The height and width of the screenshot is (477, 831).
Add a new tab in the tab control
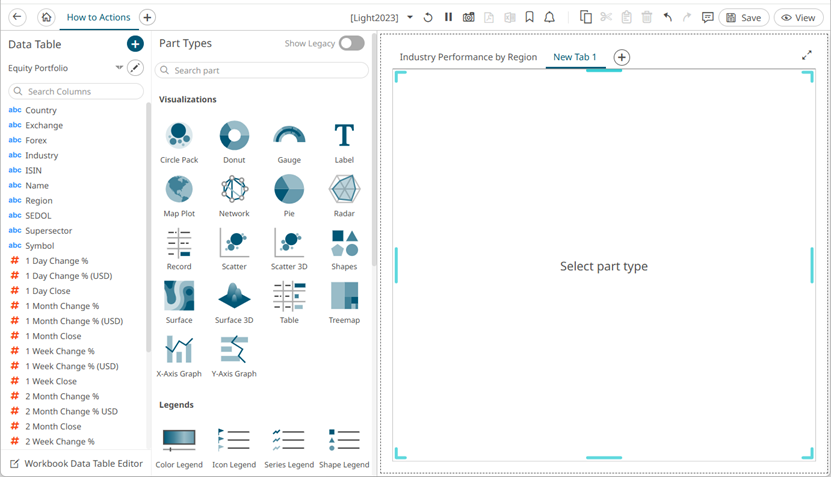point(622,57)
